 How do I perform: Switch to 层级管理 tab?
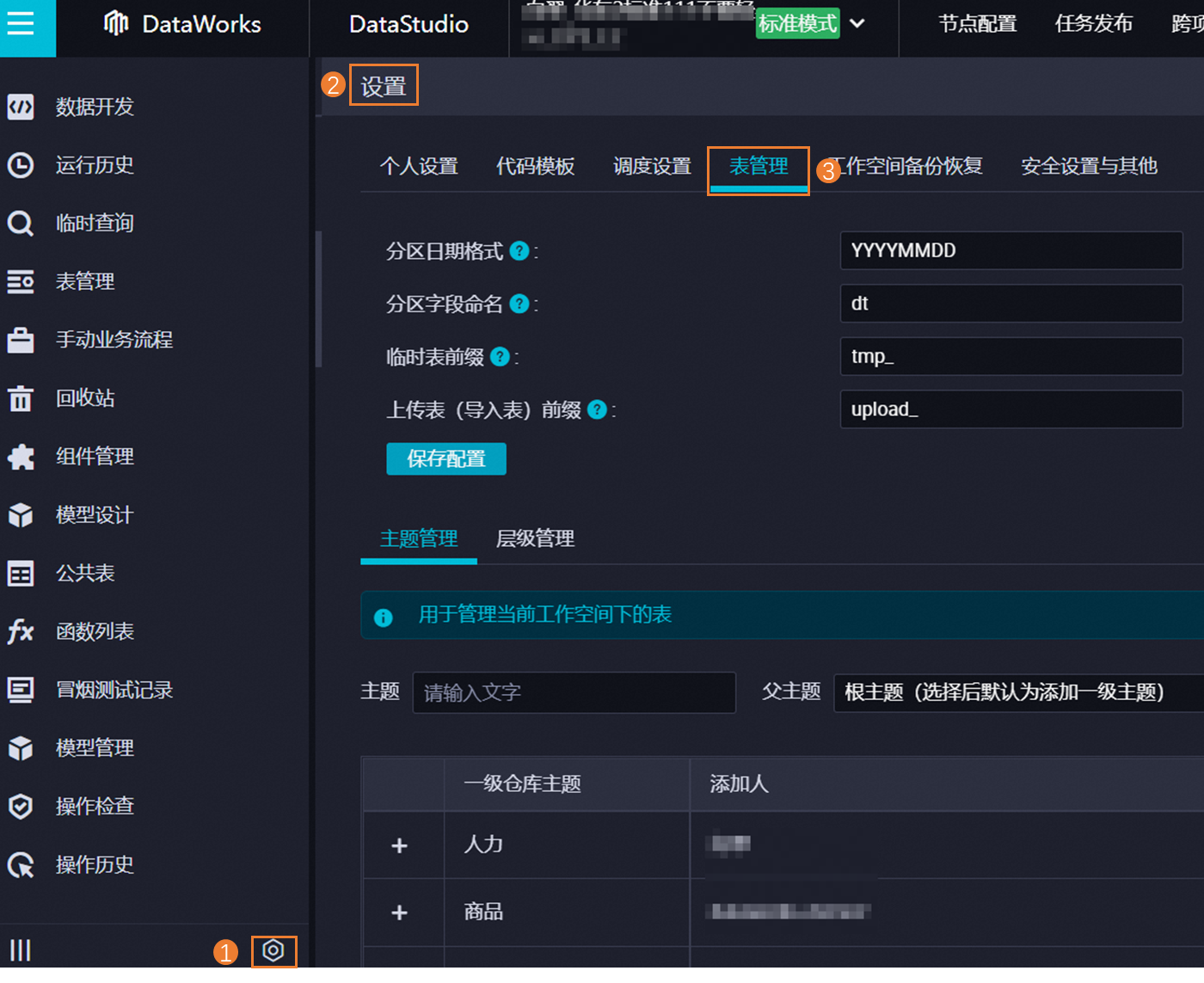pos(536,539)
